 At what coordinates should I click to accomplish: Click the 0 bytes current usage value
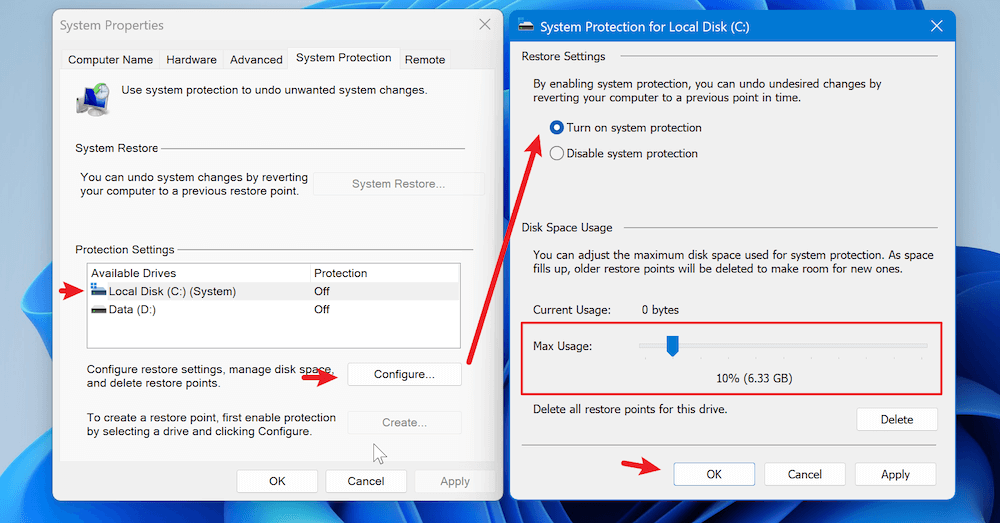click(x=660, y=310)
